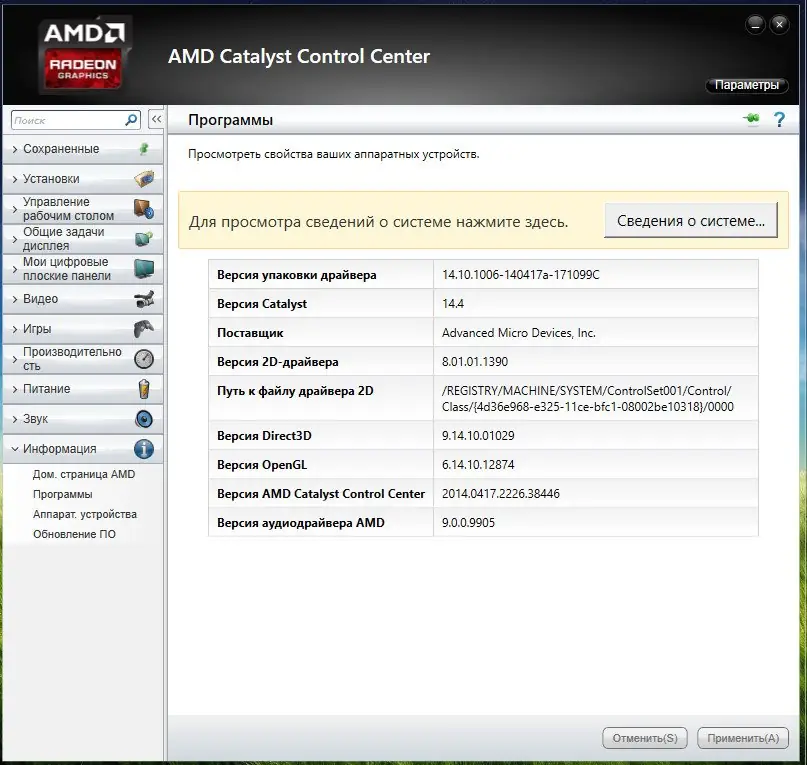Click the Питание battery icon
This screenshot has width=807, height=765.
click(144, 389)
